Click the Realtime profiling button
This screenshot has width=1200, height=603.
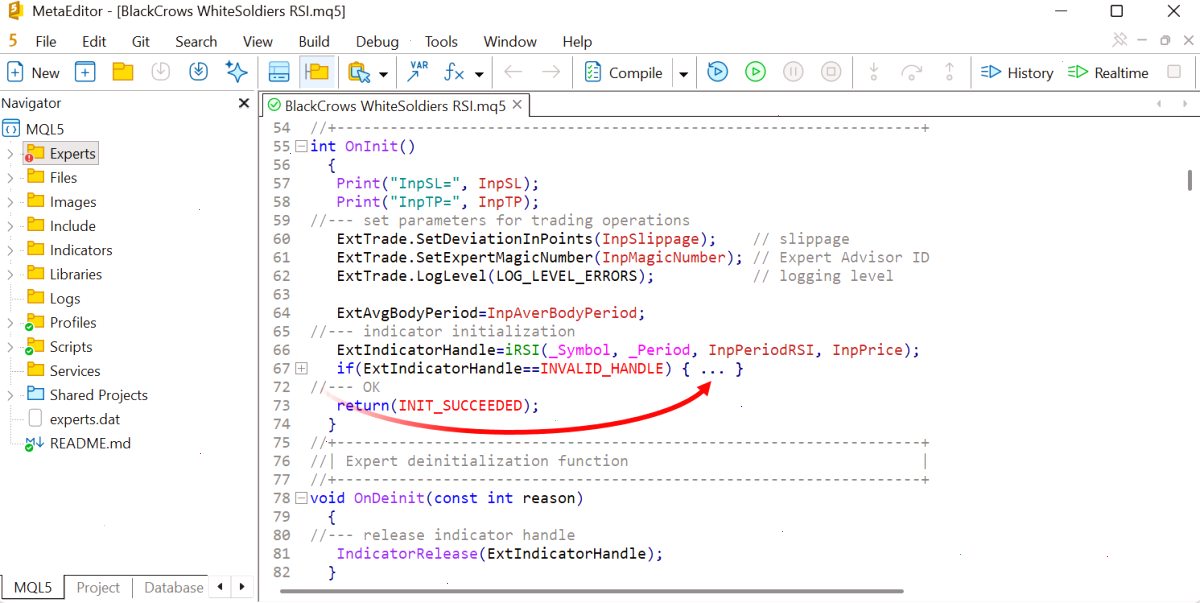point(1107,72)
